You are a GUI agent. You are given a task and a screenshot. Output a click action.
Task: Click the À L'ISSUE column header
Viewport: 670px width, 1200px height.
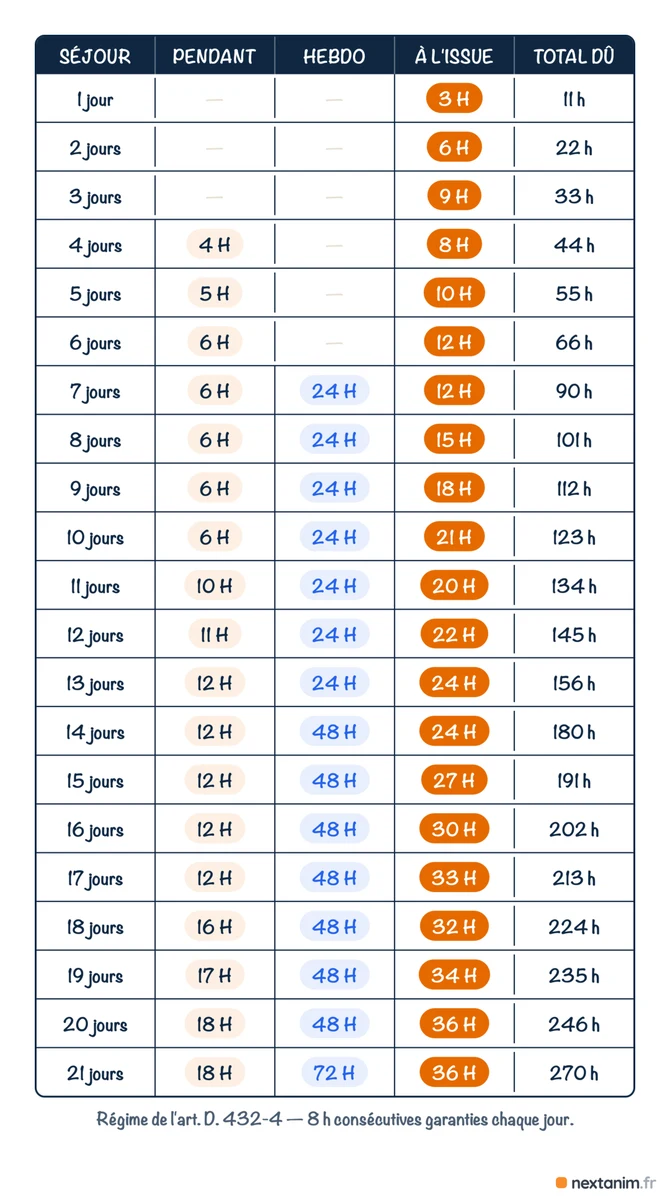coord(454,56)
